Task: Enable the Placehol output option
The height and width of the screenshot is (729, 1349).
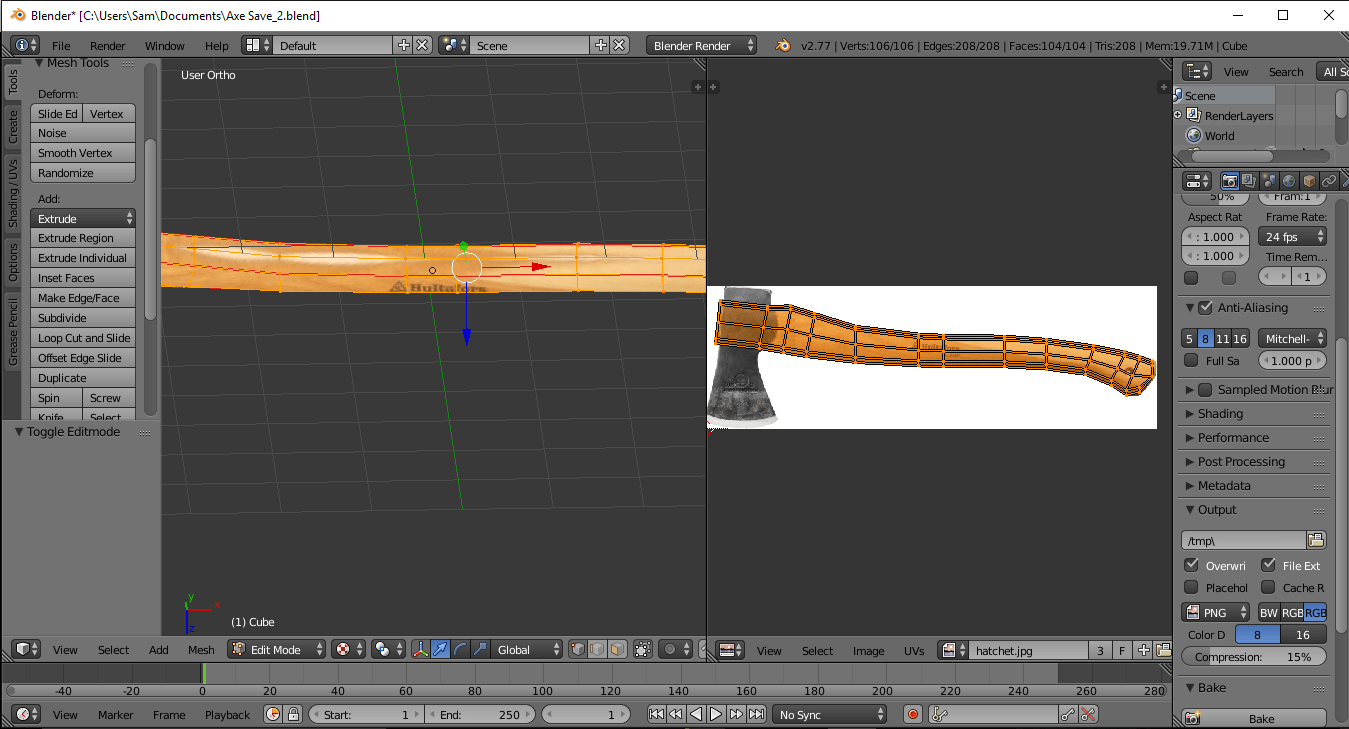Action: pos(1190,587)
